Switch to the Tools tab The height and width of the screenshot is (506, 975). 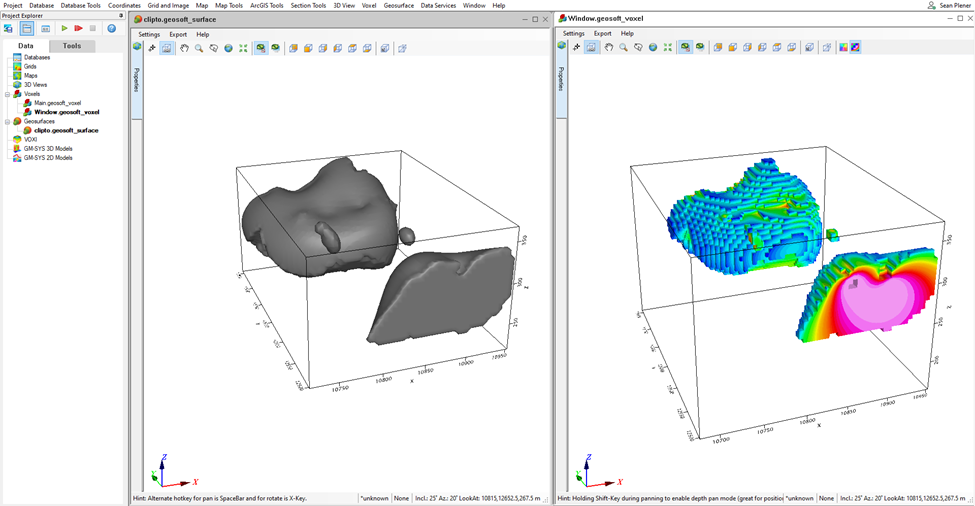72,46
